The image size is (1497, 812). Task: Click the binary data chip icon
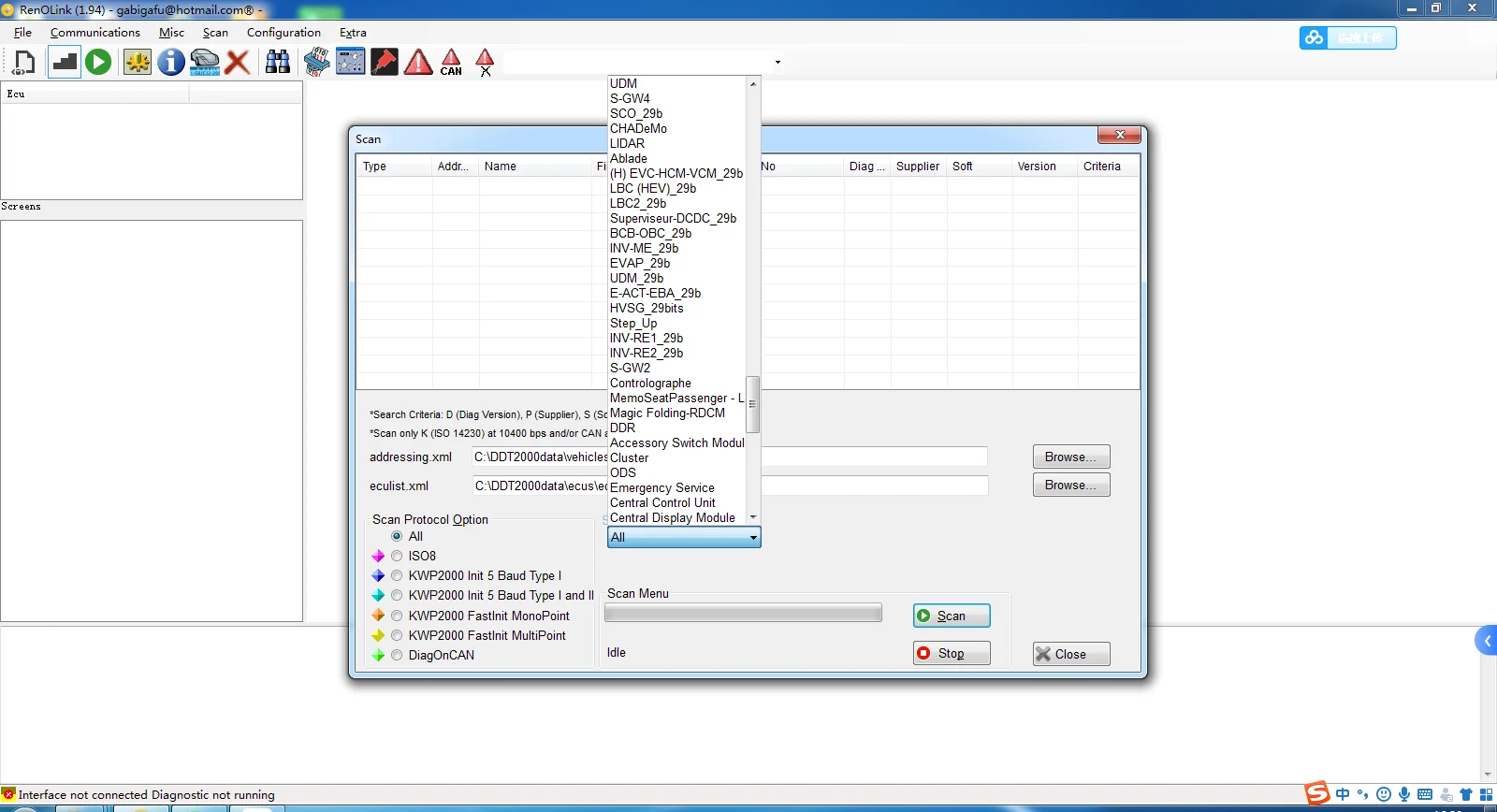pyautogui.click(x=316, y=63)
